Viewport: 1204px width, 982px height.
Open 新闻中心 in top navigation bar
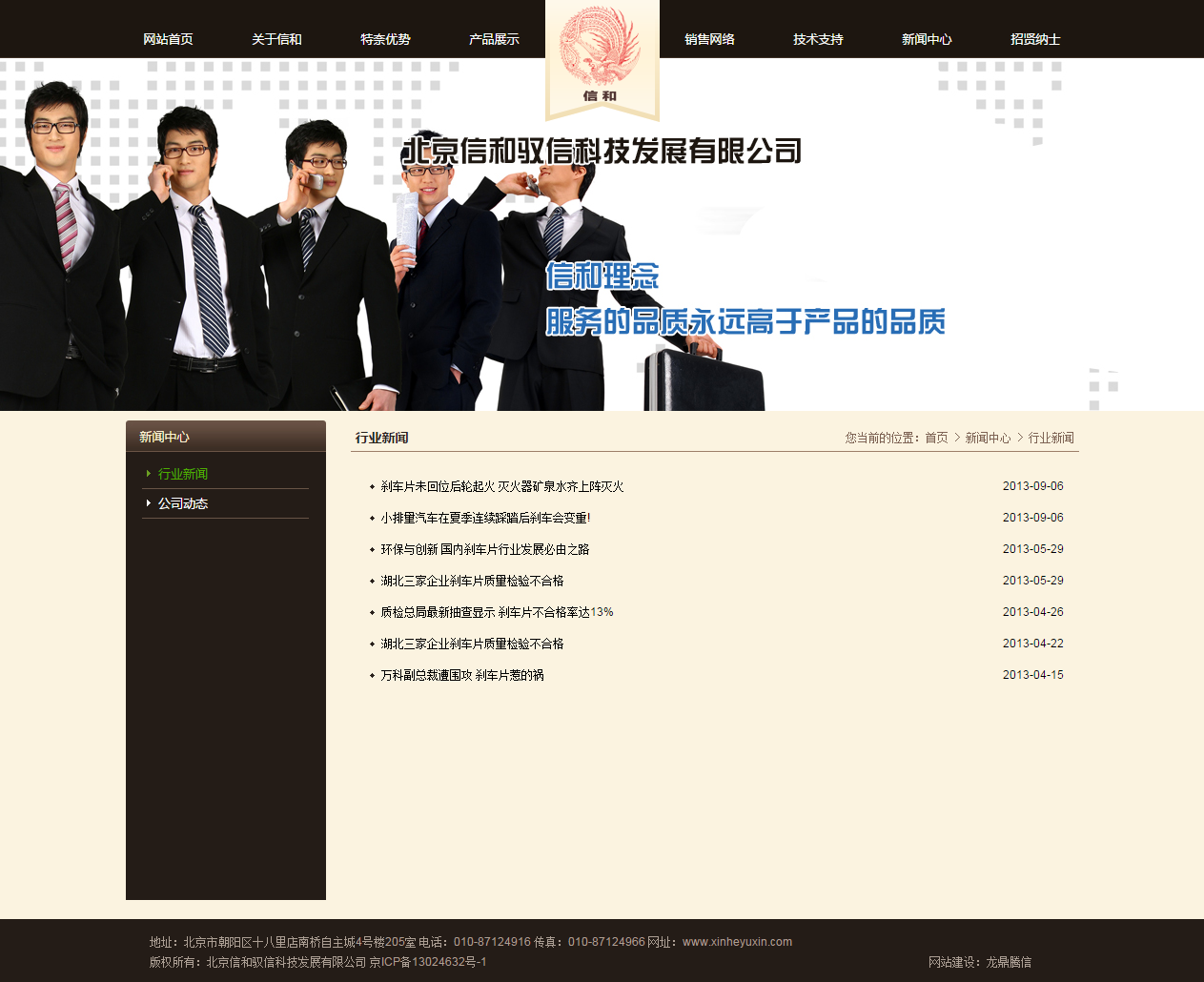point(927,39)
